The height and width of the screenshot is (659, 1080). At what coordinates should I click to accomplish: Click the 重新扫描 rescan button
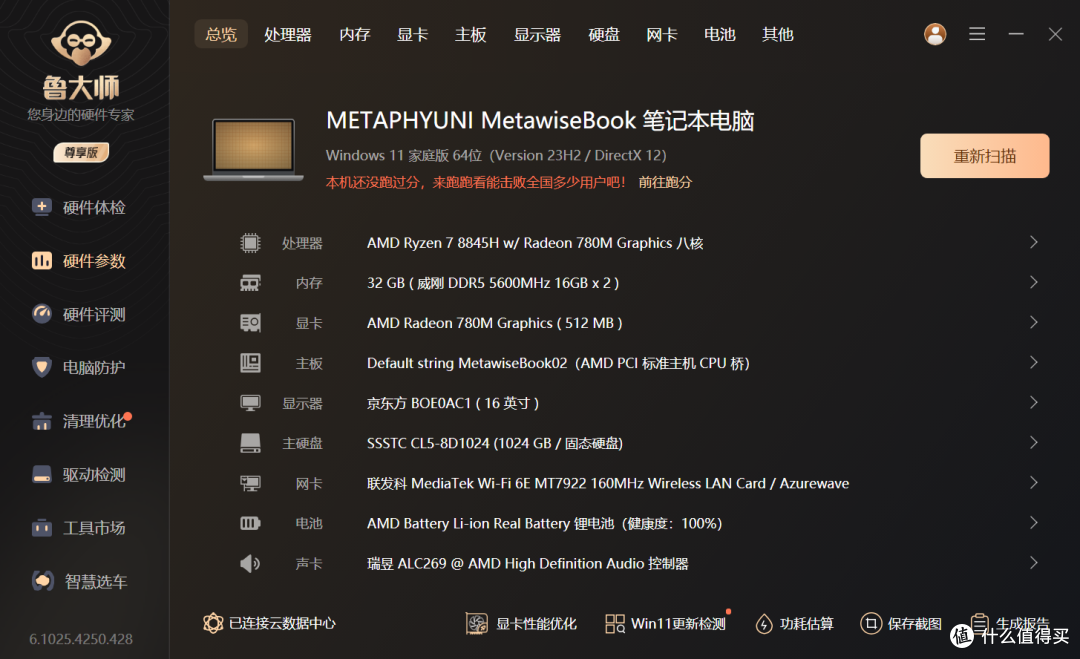[984, 156]
